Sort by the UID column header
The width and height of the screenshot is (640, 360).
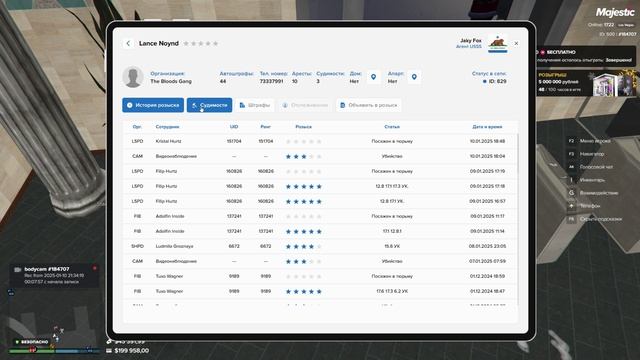[x=234, y=127]
